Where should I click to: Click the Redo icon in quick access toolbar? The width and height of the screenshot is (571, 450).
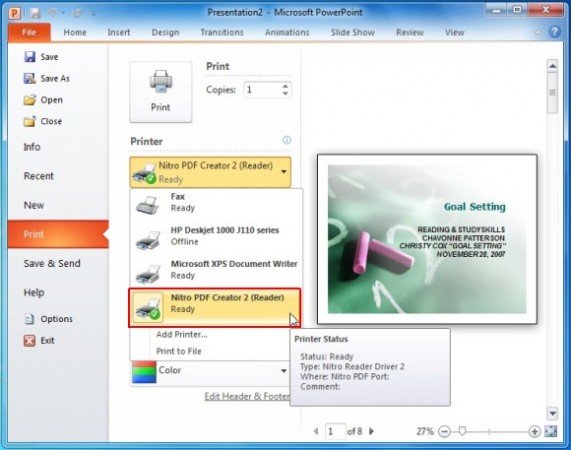pos(77,13)
